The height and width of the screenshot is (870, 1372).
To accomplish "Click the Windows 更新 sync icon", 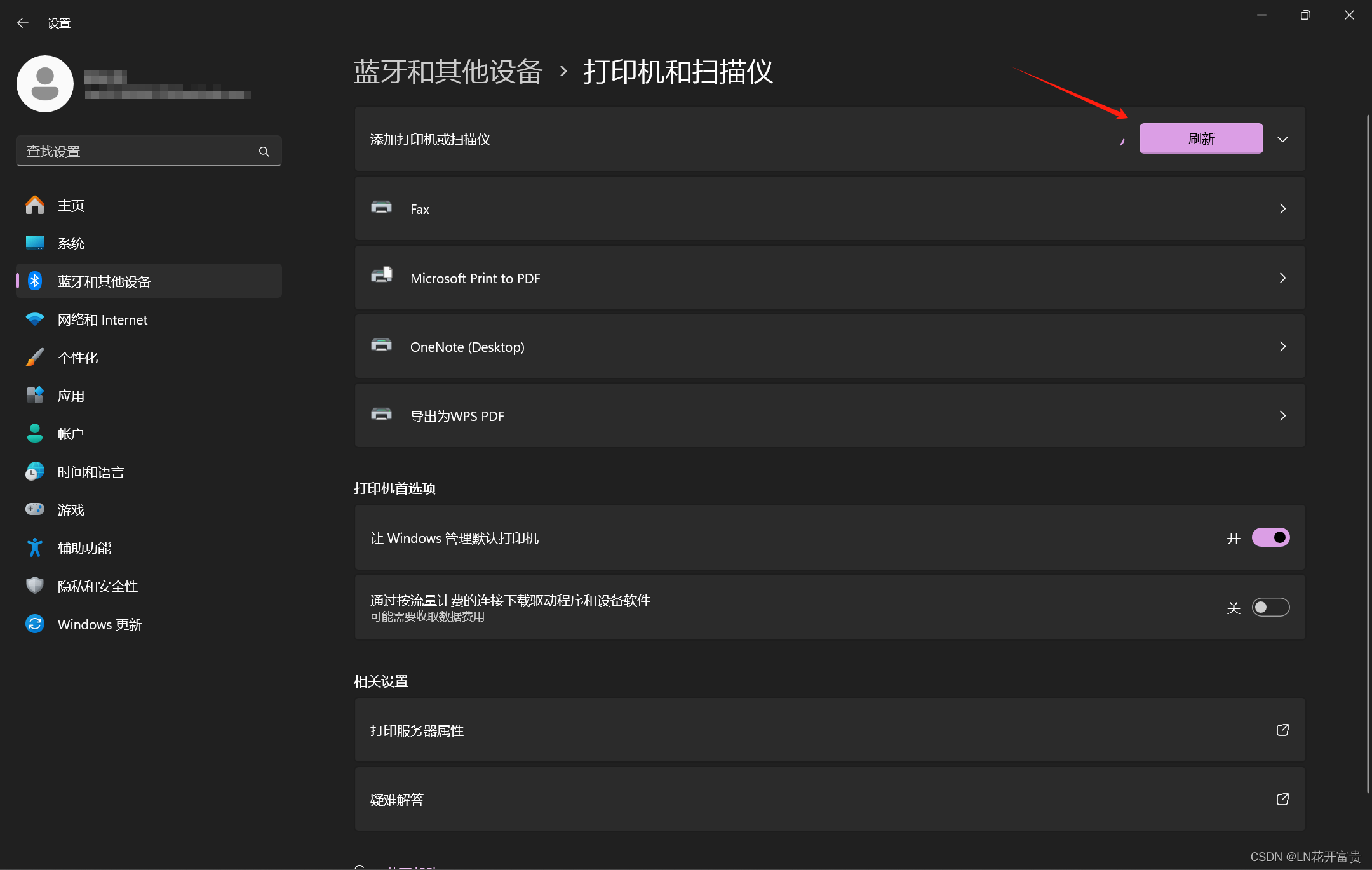I will click(35, 624).
